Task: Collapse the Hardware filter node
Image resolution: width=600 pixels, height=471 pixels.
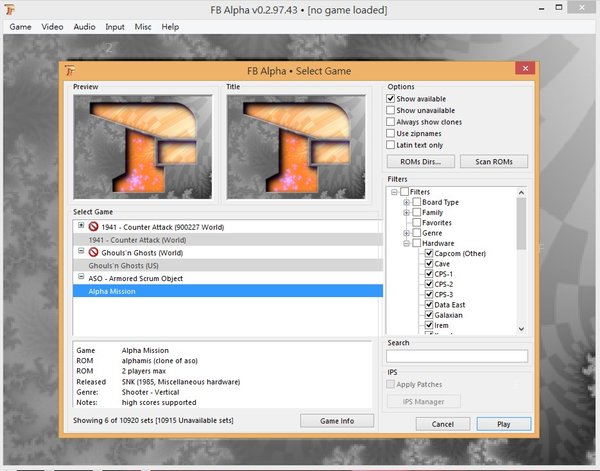Action: [406, 243]
